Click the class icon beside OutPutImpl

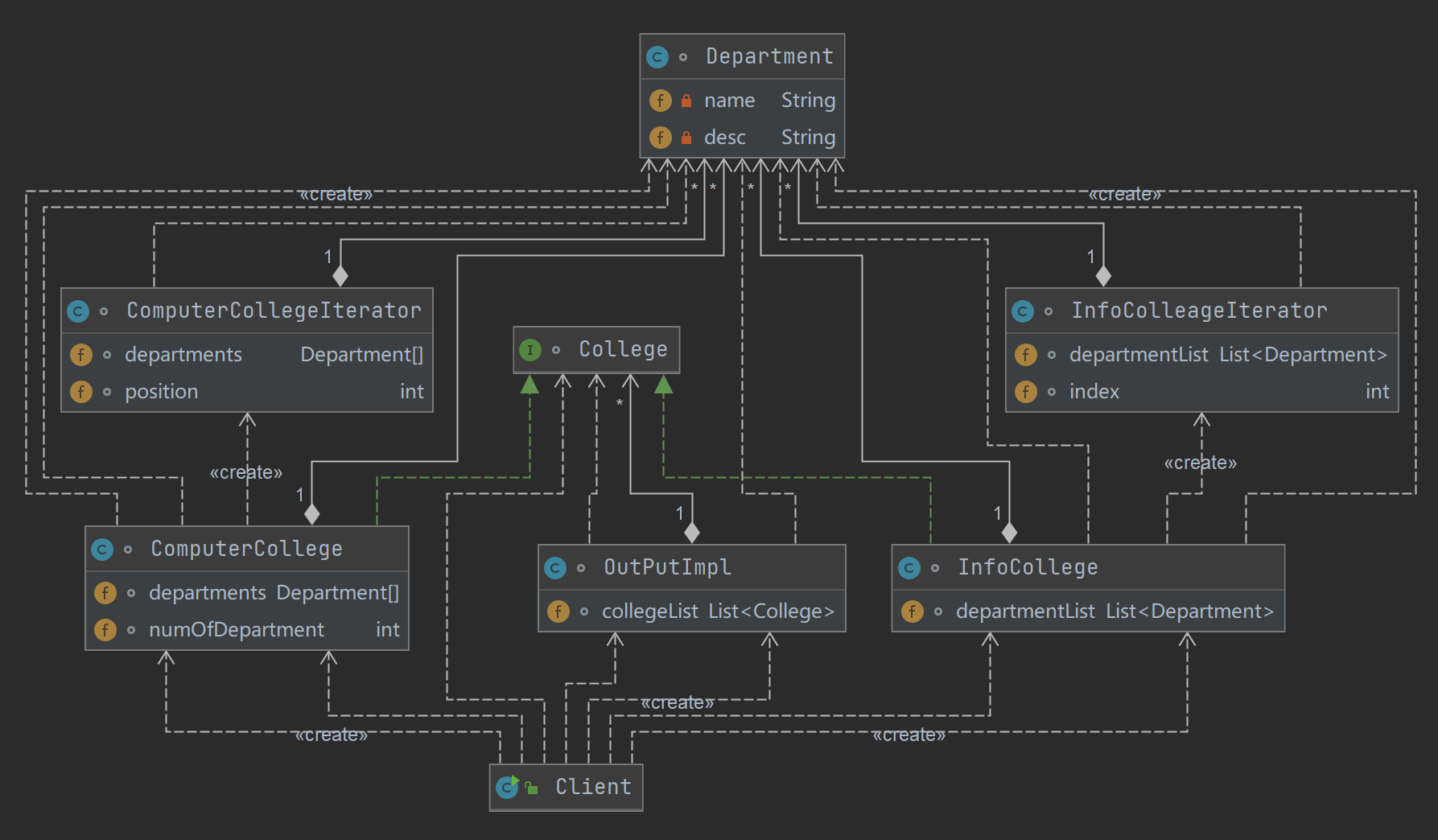(555, 568)
